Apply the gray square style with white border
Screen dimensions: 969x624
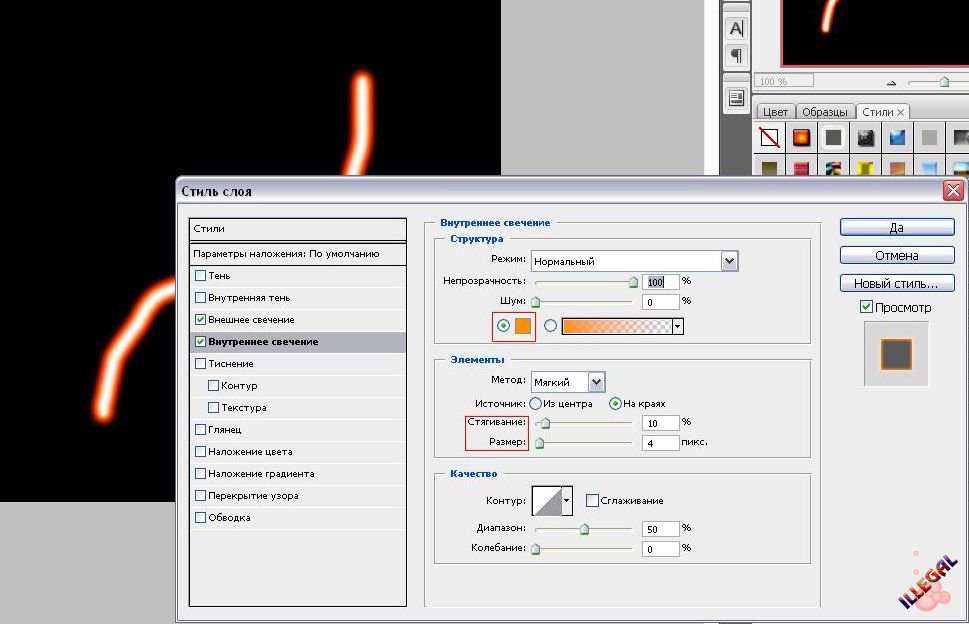coord(834,137)
